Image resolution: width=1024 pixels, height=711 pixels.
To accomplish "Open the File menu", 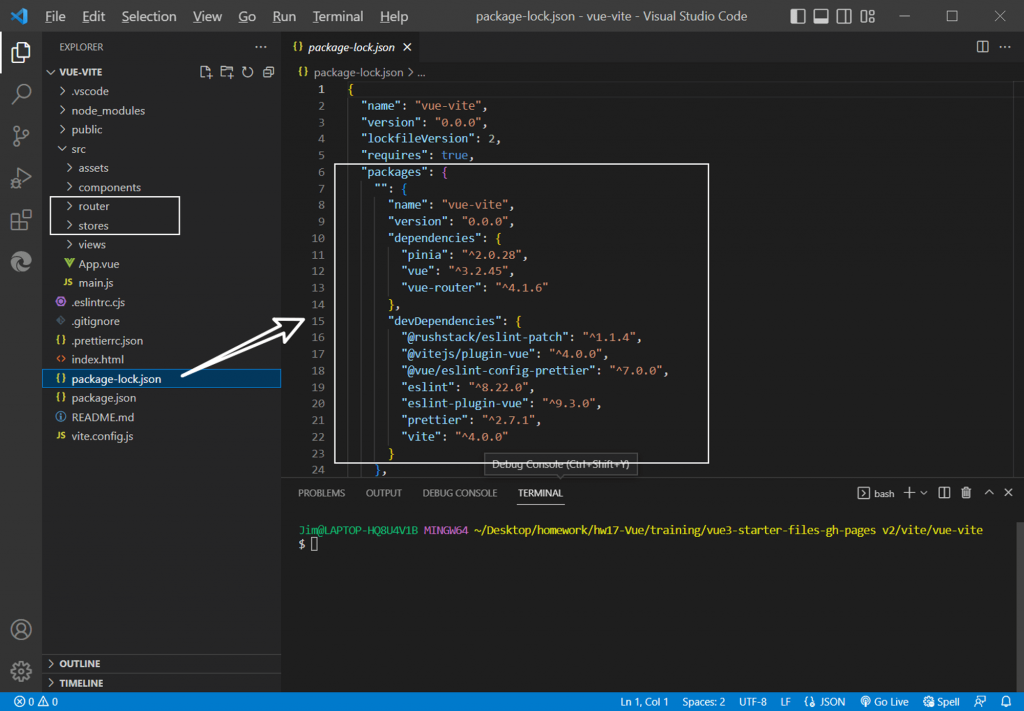I will point(55,16).
